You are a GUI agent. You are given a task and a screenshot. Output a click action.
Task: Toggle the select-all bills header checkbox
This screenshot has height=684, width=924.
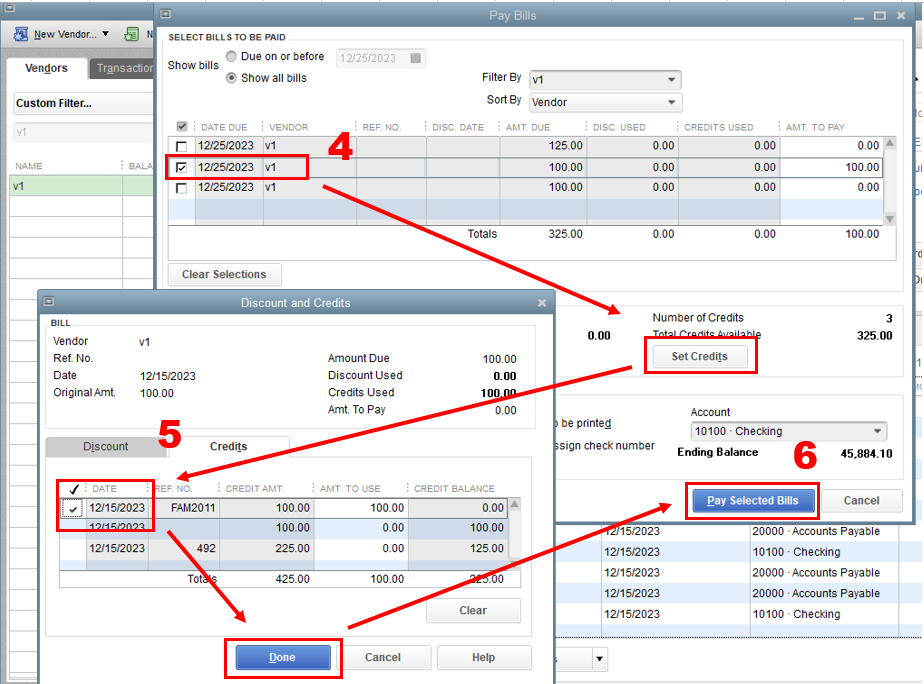tap(182, 127)
